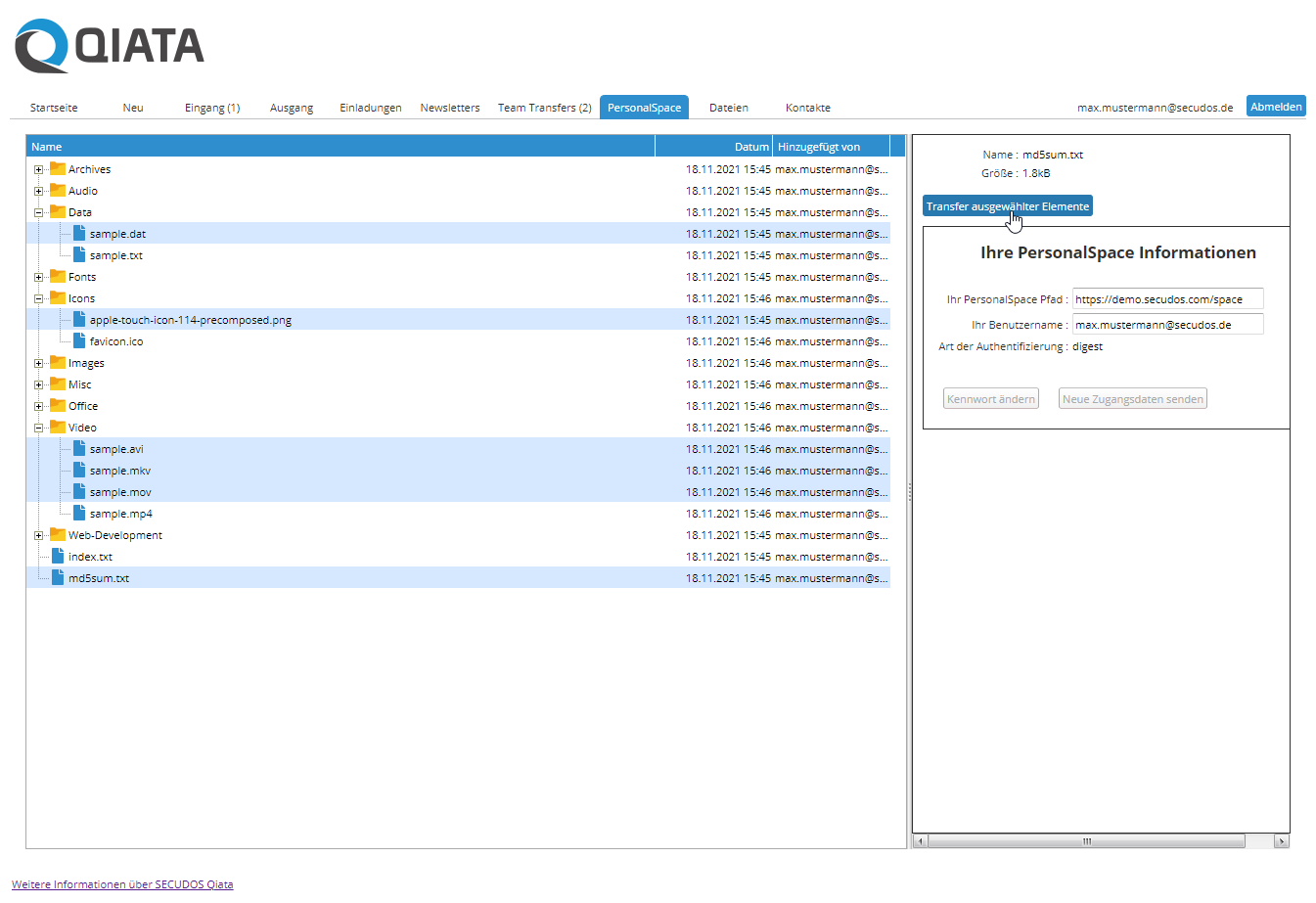Click the favicon.ico file icon
The image size is (1316, 903).
click(x=79, y=341)
